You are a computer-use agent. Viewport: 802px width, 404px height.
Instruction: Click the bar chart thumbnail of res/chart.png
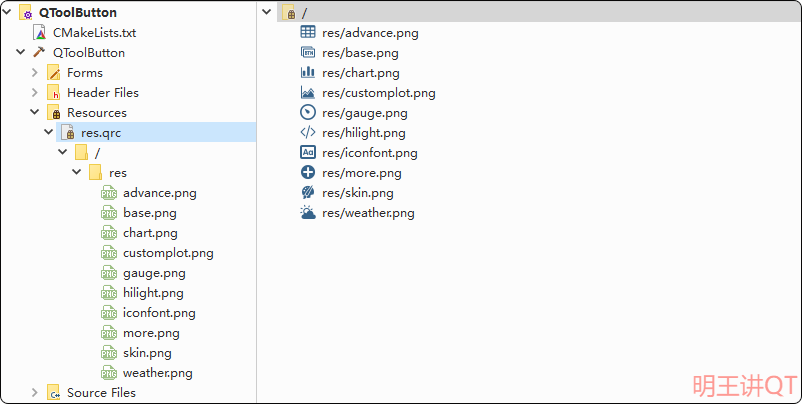click(x=308, y=72)
